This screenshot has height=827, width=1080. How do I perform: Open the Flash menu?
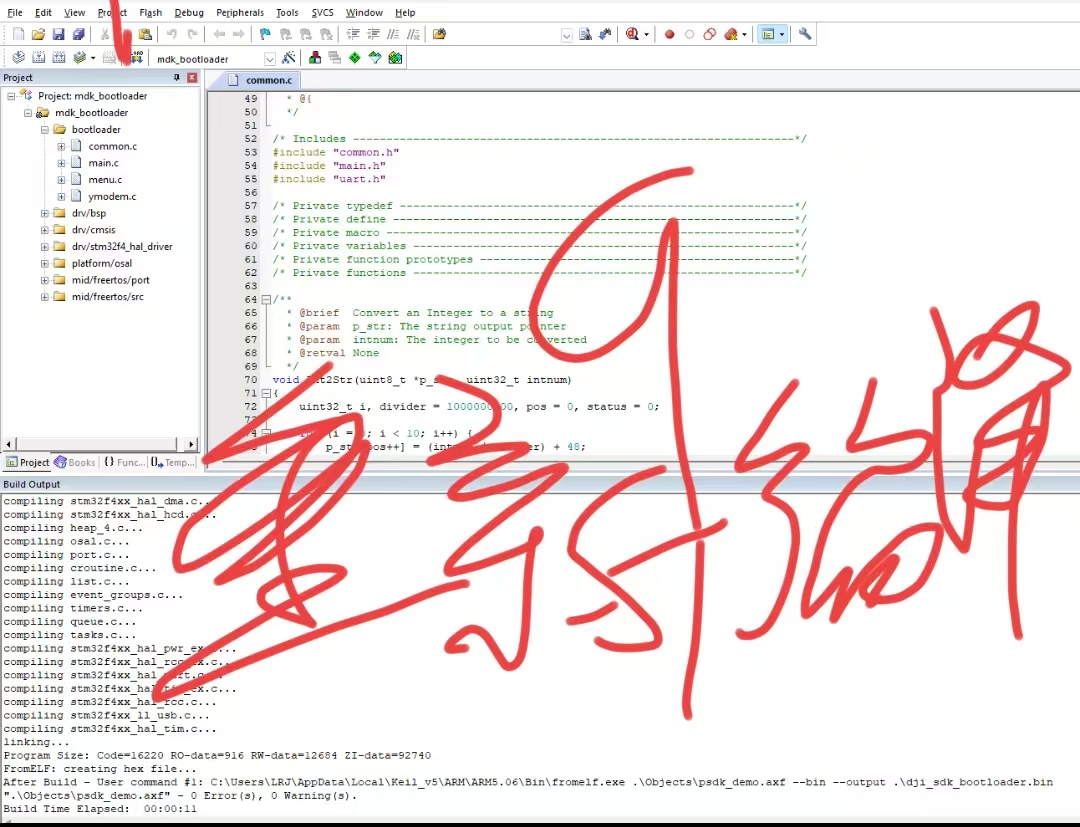(150, 12)
